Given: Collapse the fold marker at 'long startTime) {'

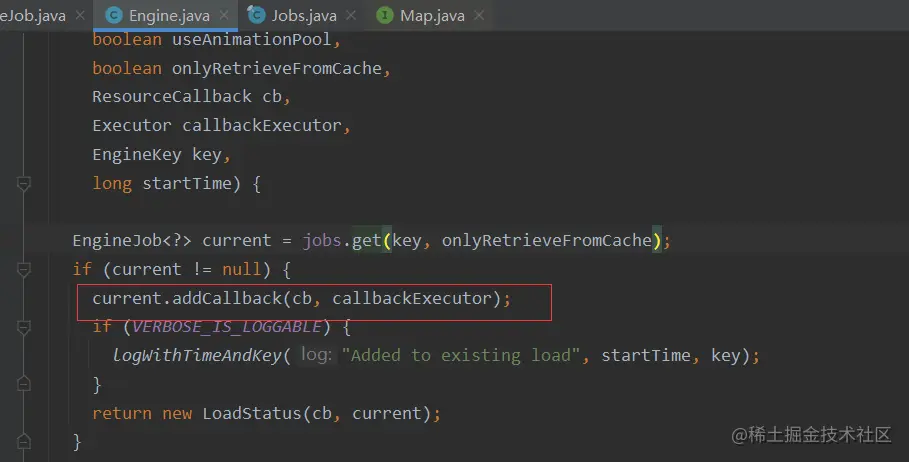Looking at the screenshot, I should click(24, 184).
